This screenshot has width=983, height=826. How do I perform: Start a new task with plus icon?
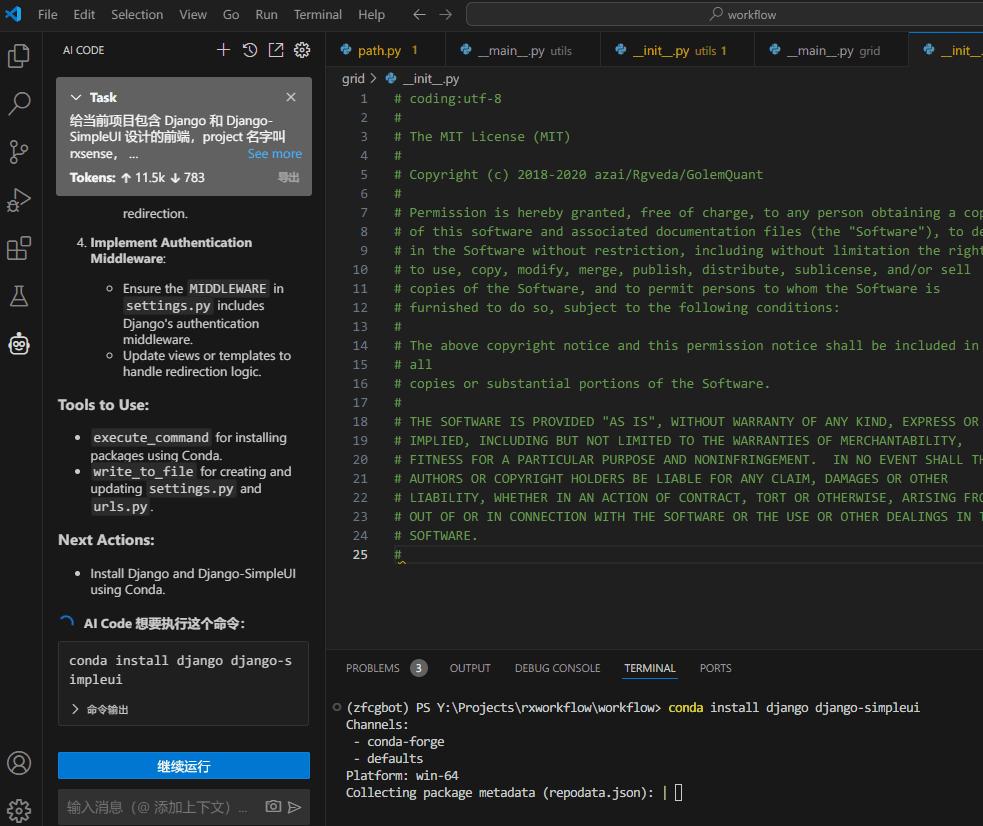tap(223, 50)
